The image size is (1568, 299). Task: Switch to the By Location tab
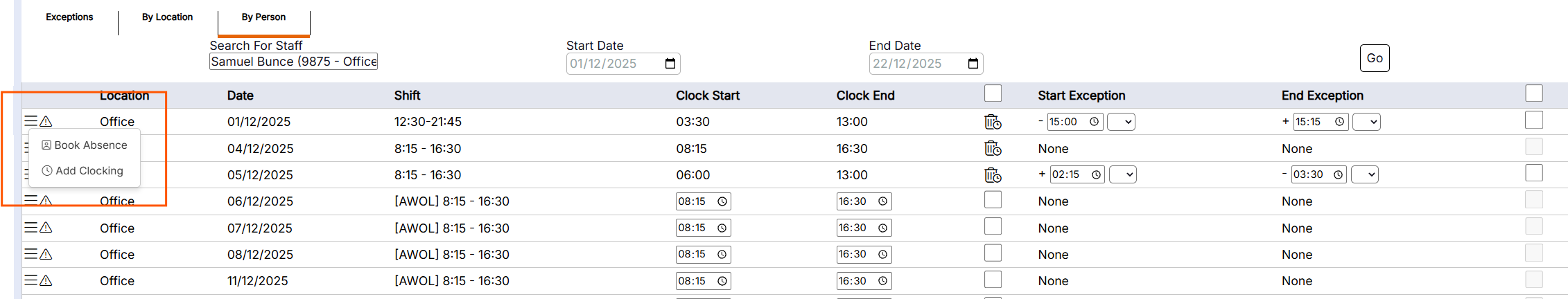pyautogui.click(x=167, y=17)
